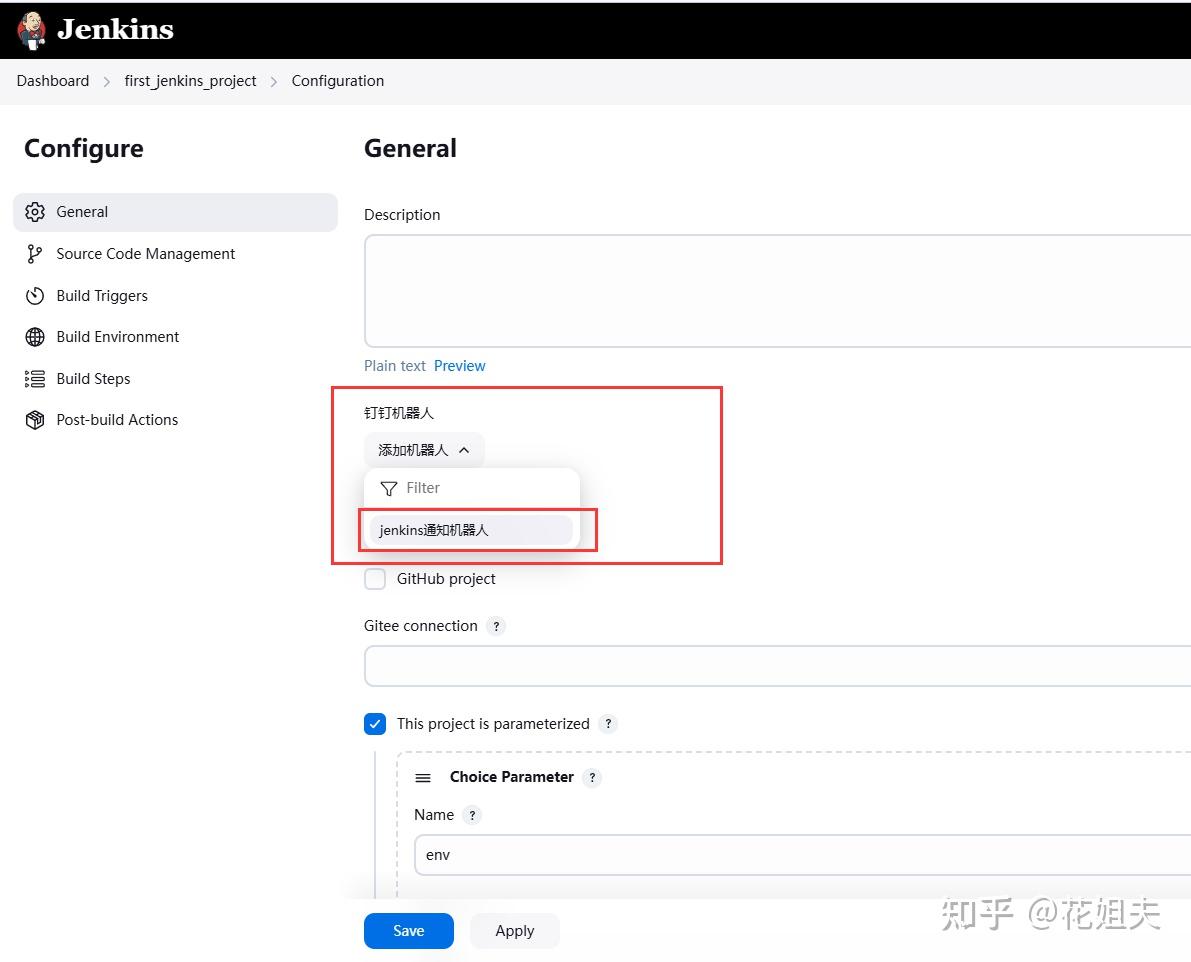
Task: Apply configuration changes
Action: pos(515,931)
